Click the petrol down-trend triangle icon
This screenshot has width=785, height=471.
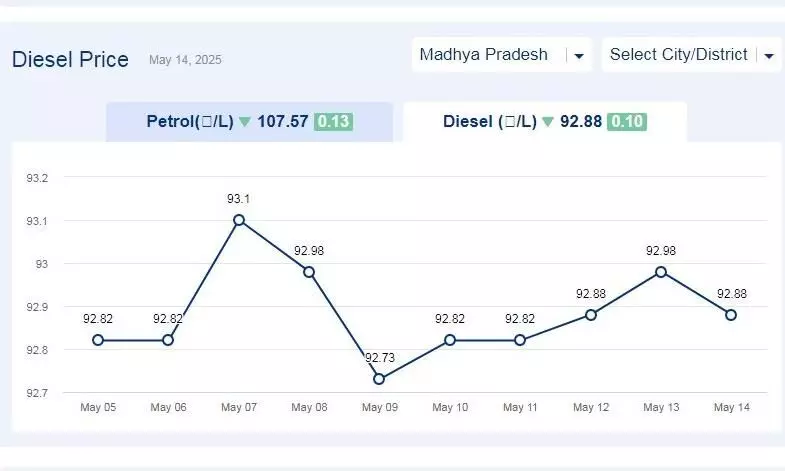245,122
